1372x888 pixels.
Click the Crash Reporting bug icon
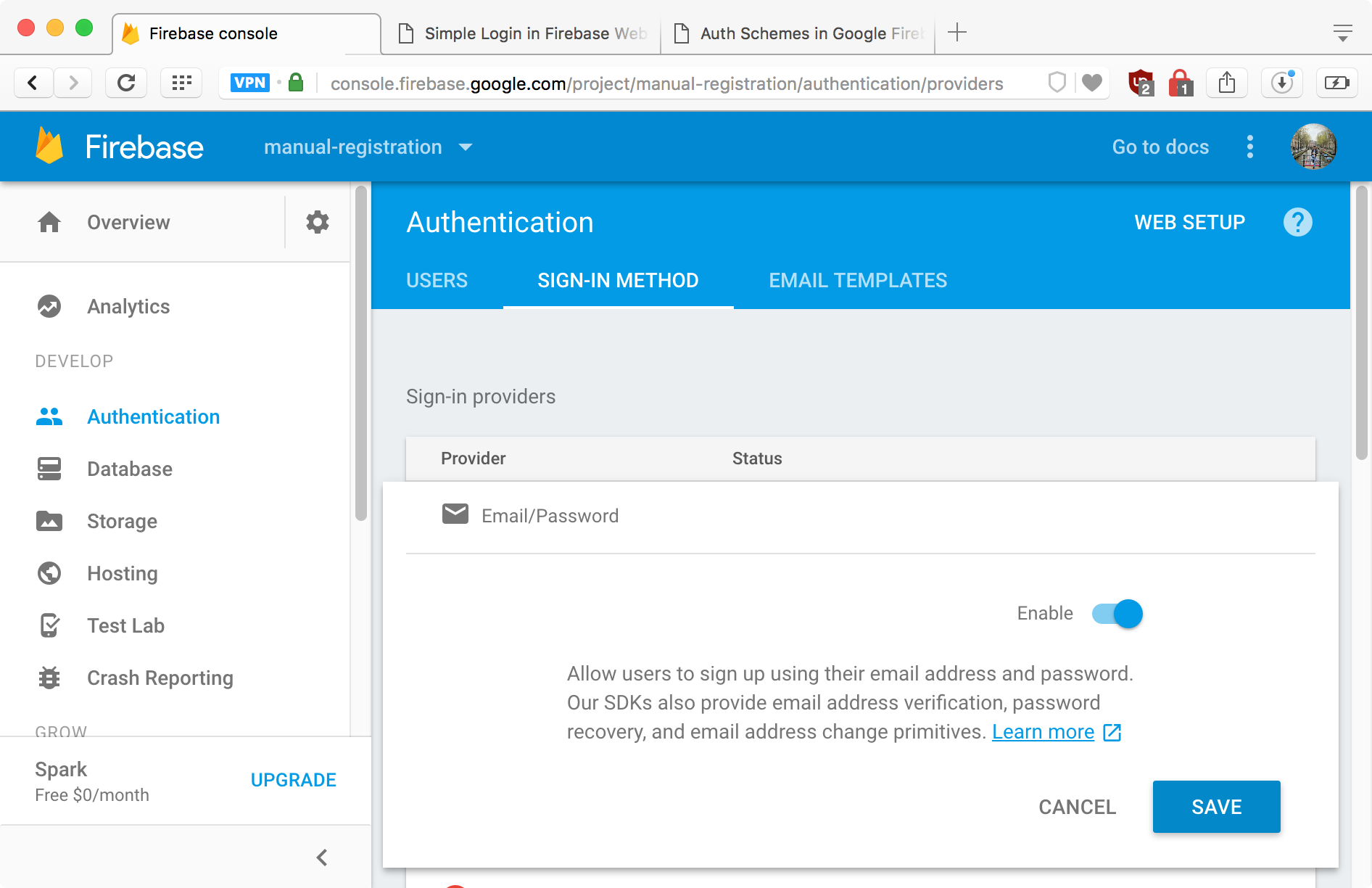(x=49, y=678)
